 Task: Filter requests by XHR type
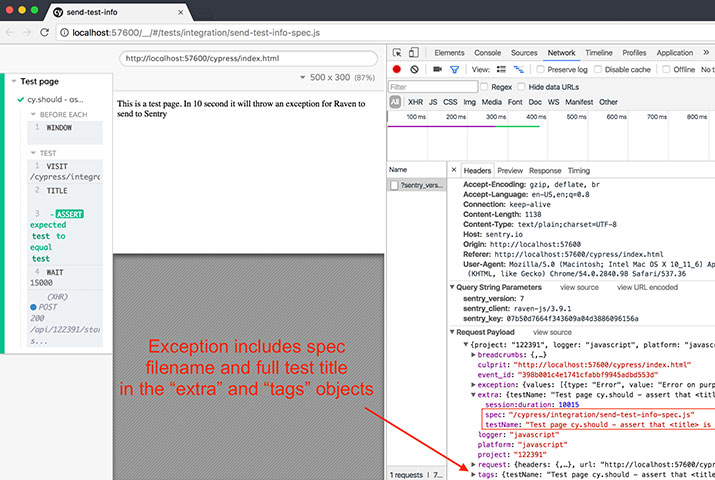coord(415,102)
